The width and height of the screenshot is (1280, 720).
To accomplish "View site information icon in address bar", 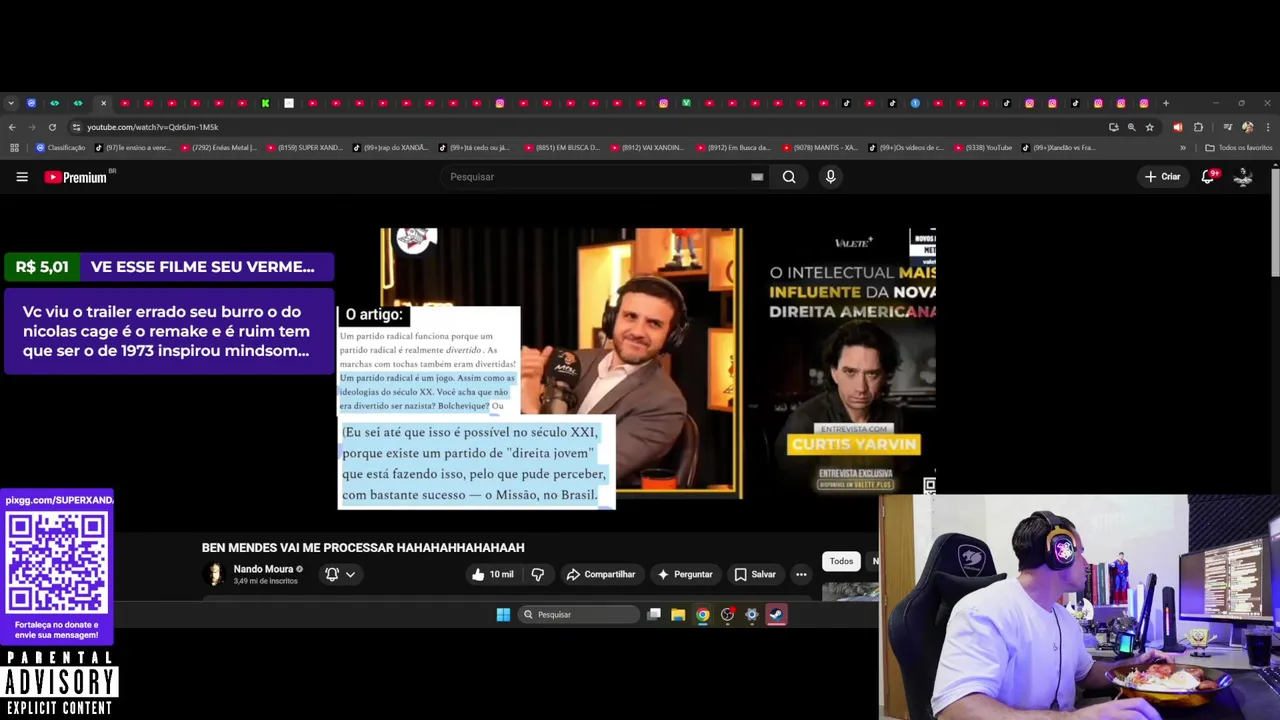I will [x=76, y=127].
